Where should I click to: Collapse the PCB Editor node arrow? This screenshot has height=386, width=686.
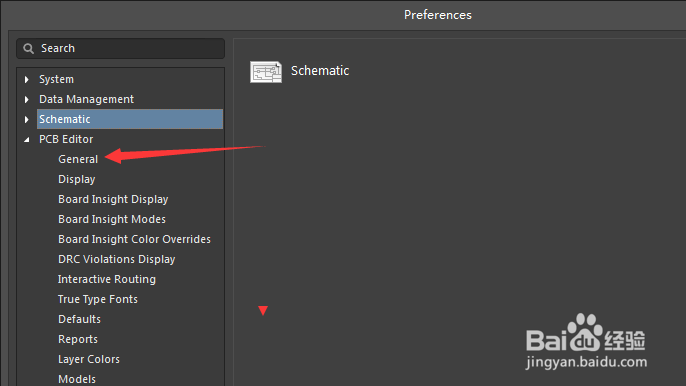click(27, 140)
